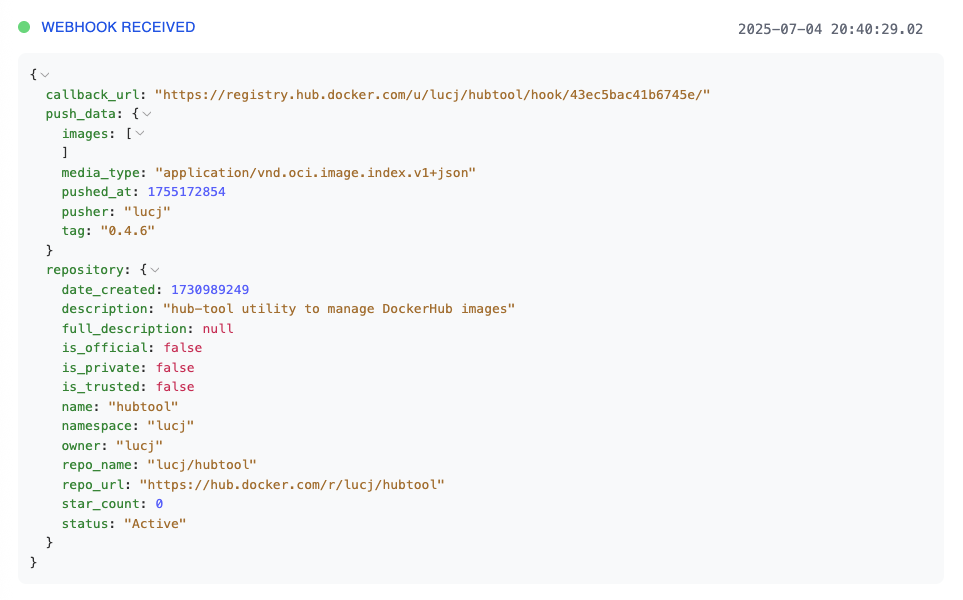Click the tag key

point(73,231)
